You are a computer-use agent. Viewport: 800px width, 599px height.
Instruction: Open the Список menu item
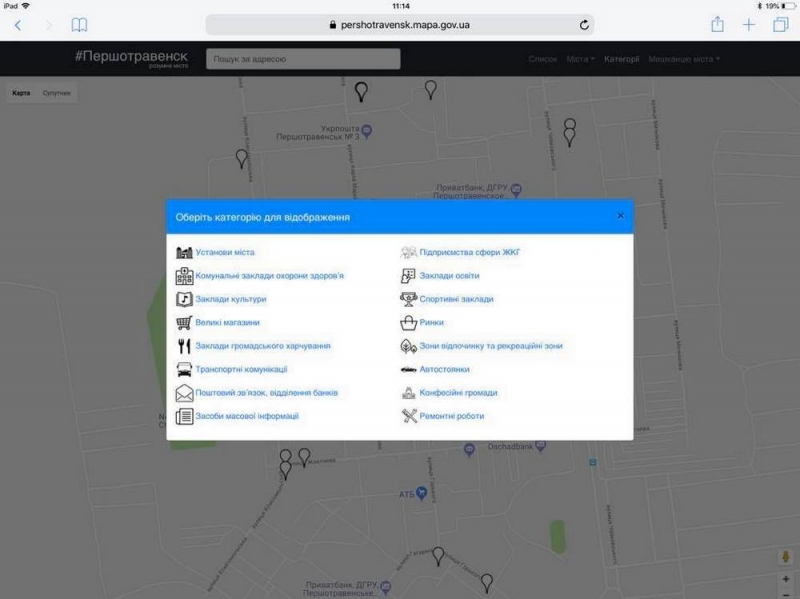pyautogui.click(x=543, y=59)
